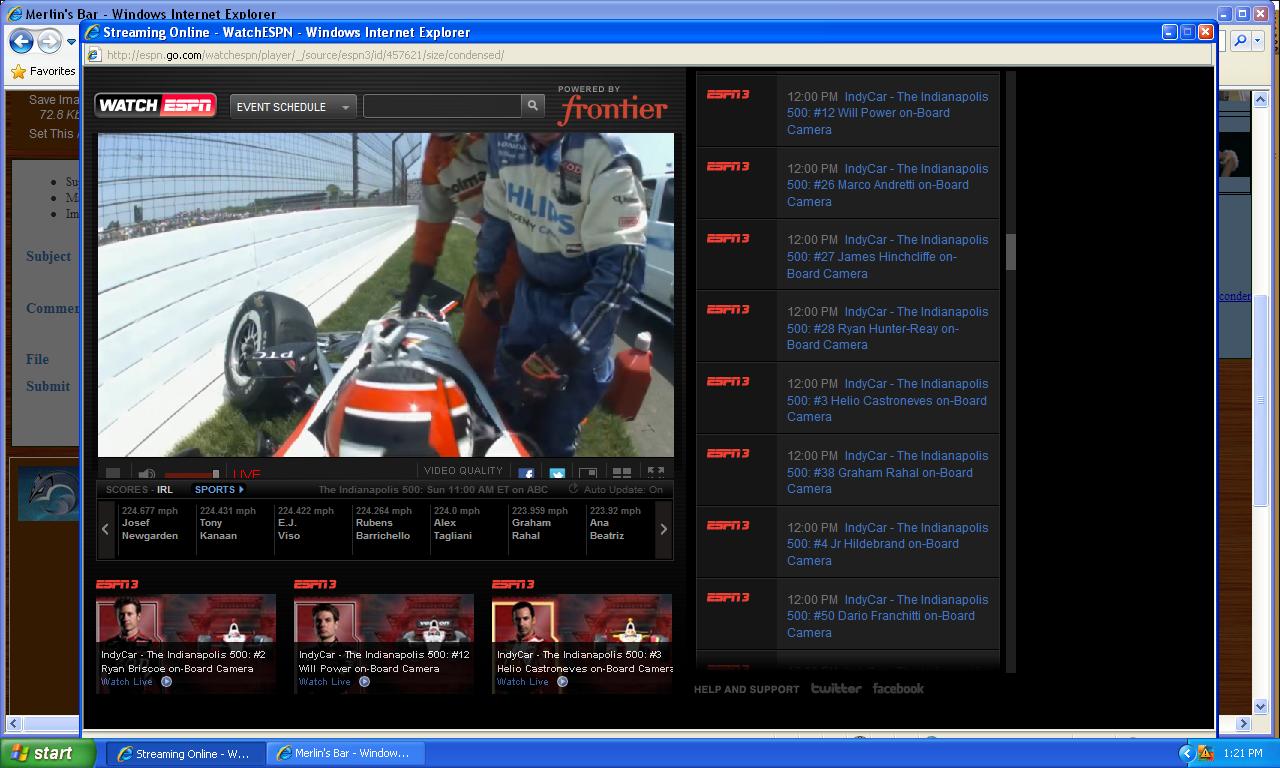Click the Submit label in Merlin's Bar page
The image size is (1280, 768).
[48, 386]
